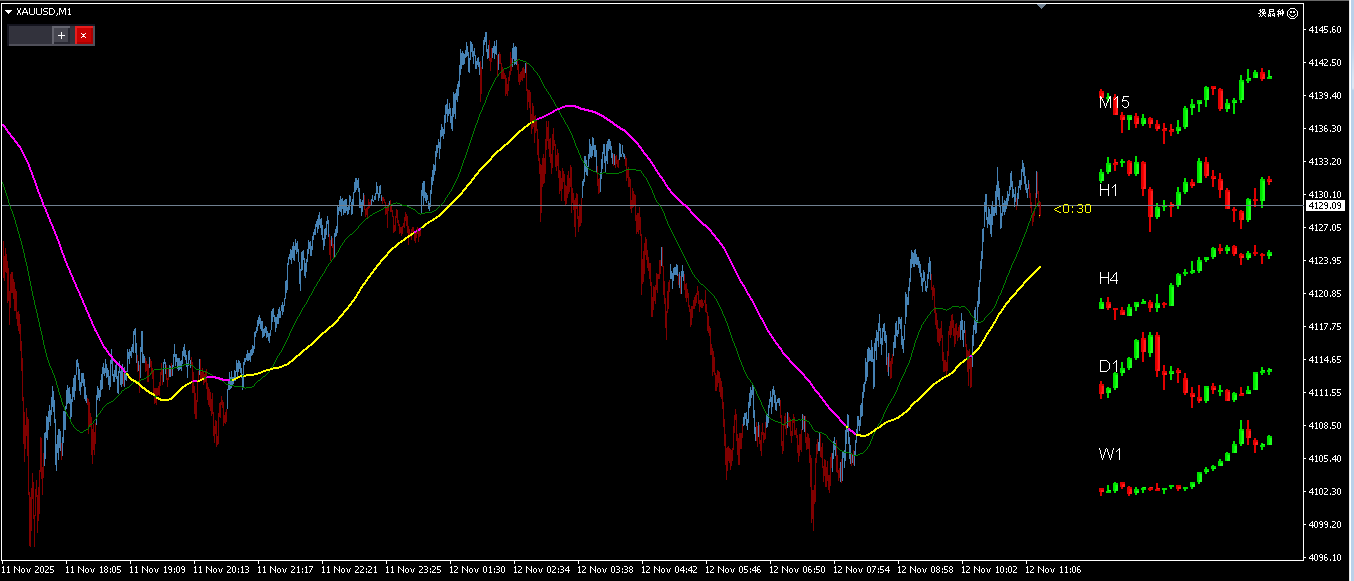Image resolution: width=1354 pixels, height=581 pixels.
Task: Click the chart shift triangle marker at top
Action: point(1041,6)
